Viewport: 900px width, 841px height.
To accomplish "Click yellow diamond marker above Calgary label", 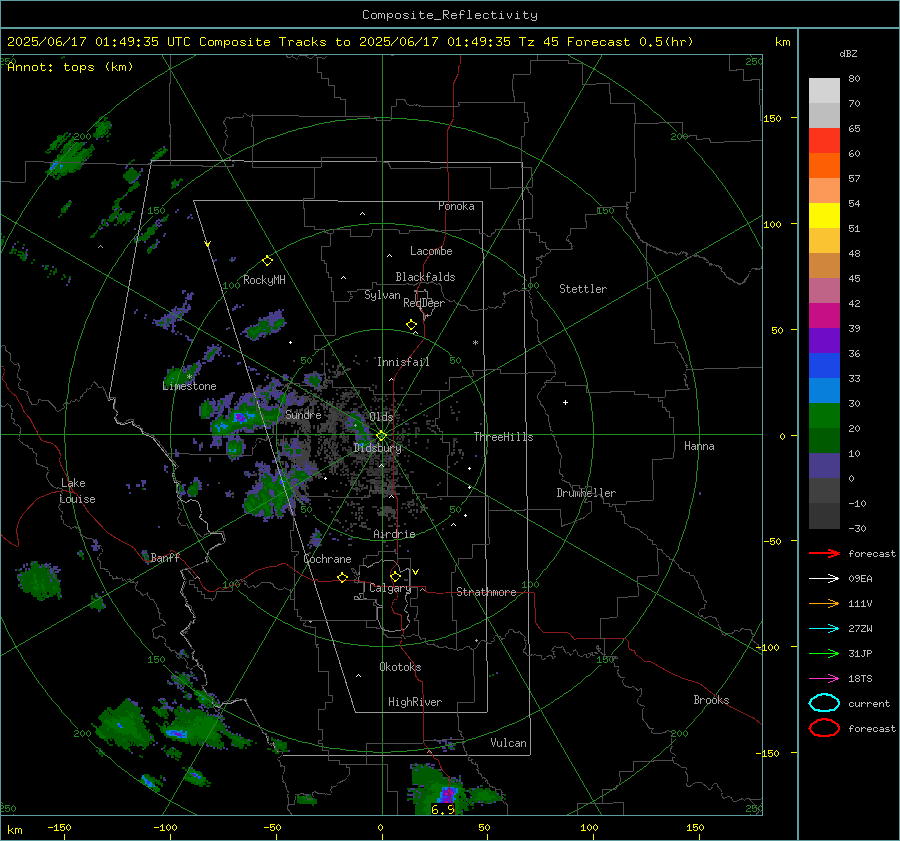I will (395, 576).
